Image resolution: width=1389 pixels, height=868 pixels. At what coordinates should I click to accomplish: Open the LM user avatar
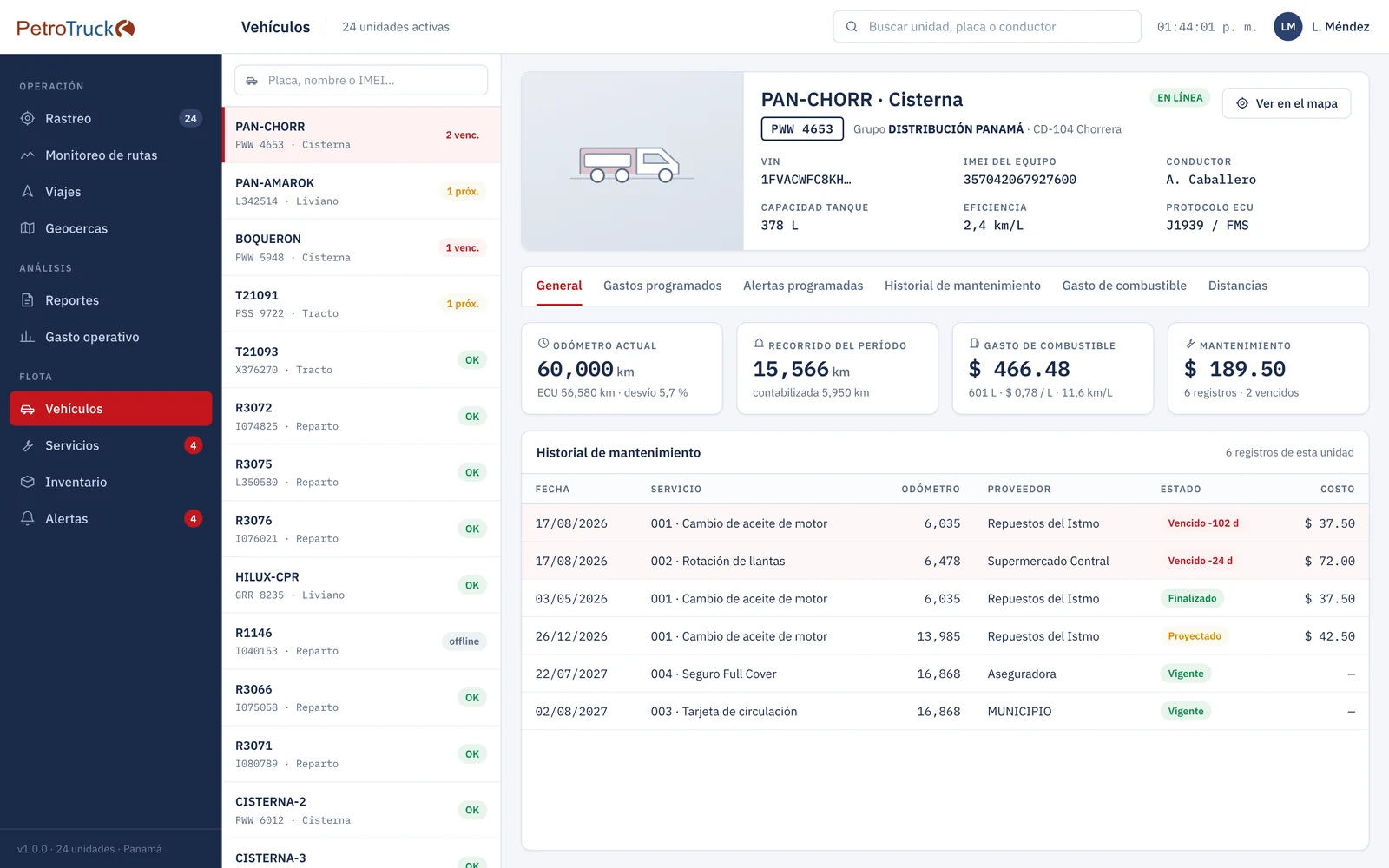(1287, 27)
